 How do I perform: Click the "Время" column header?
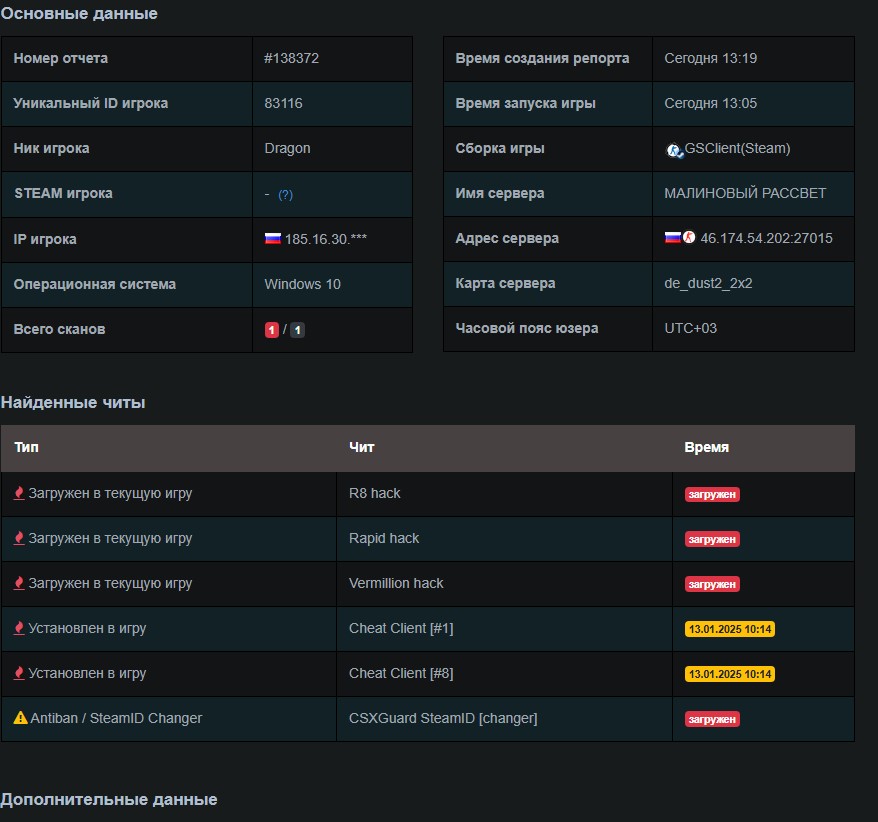pyautogui.click(x=706, y=447)
